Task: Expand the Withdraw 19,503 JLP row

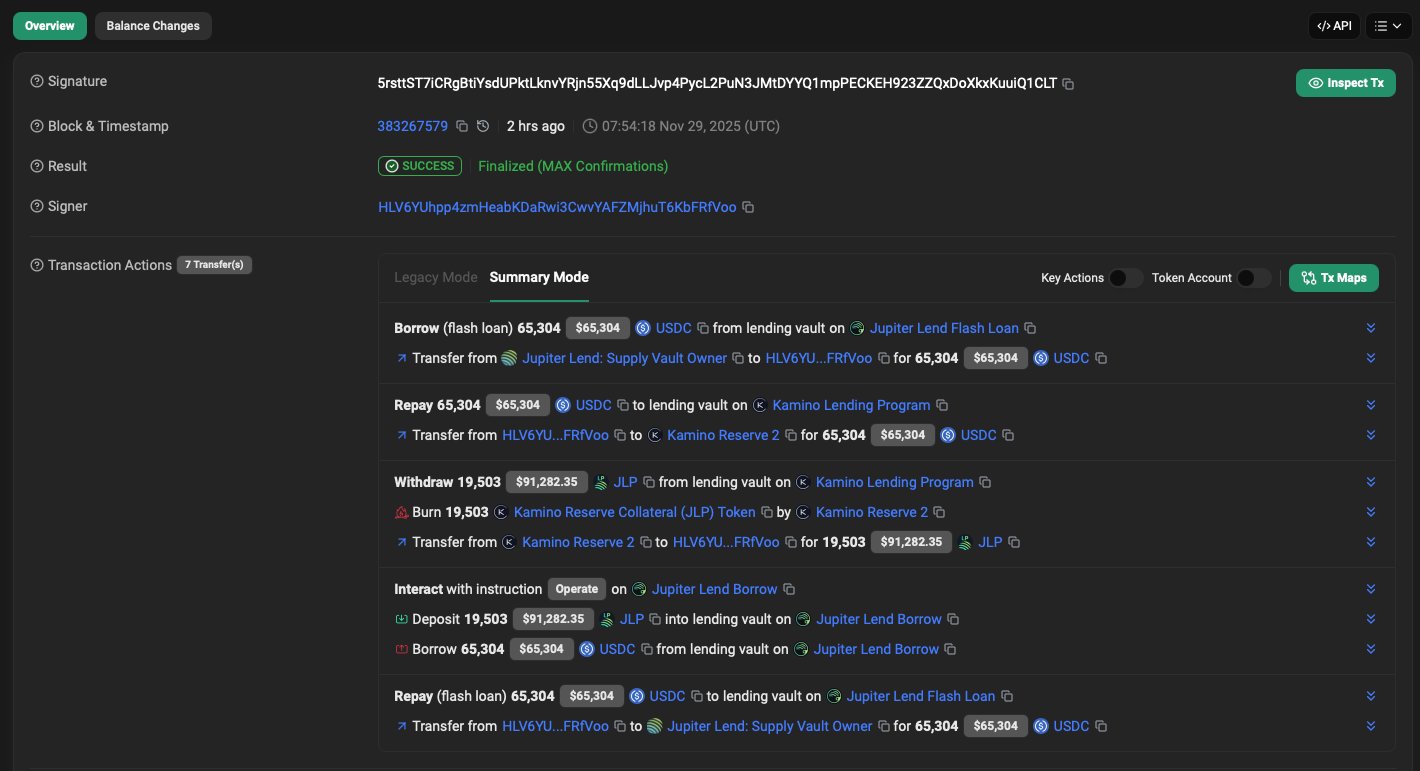Action: (x=1371, y=482)
